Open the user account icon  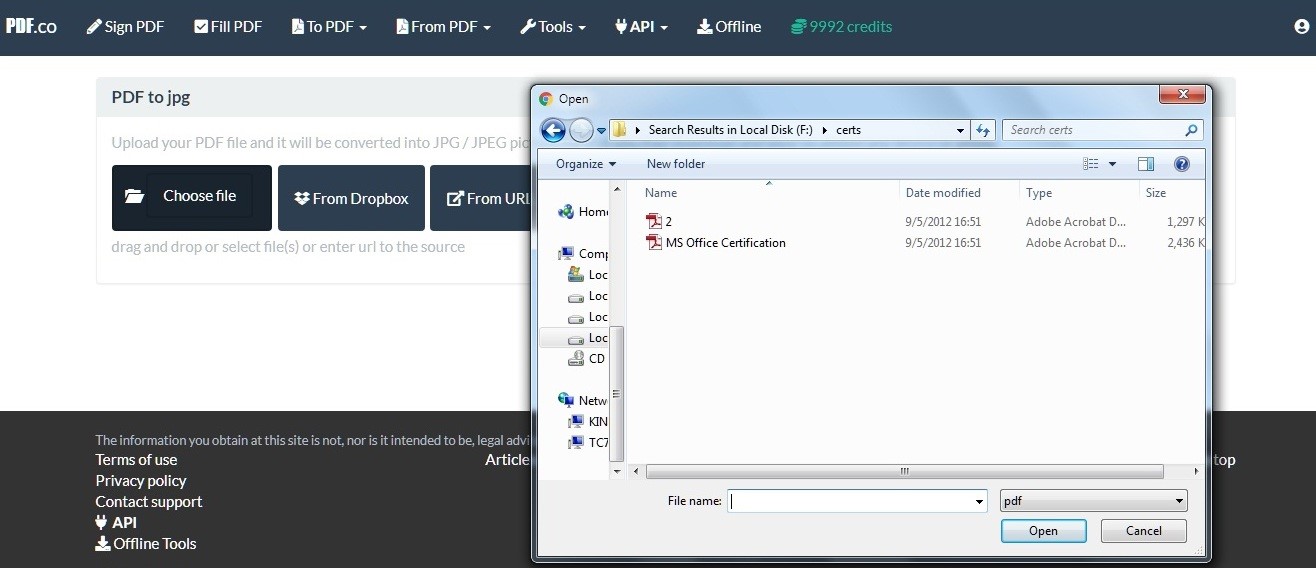(1301, 27)
